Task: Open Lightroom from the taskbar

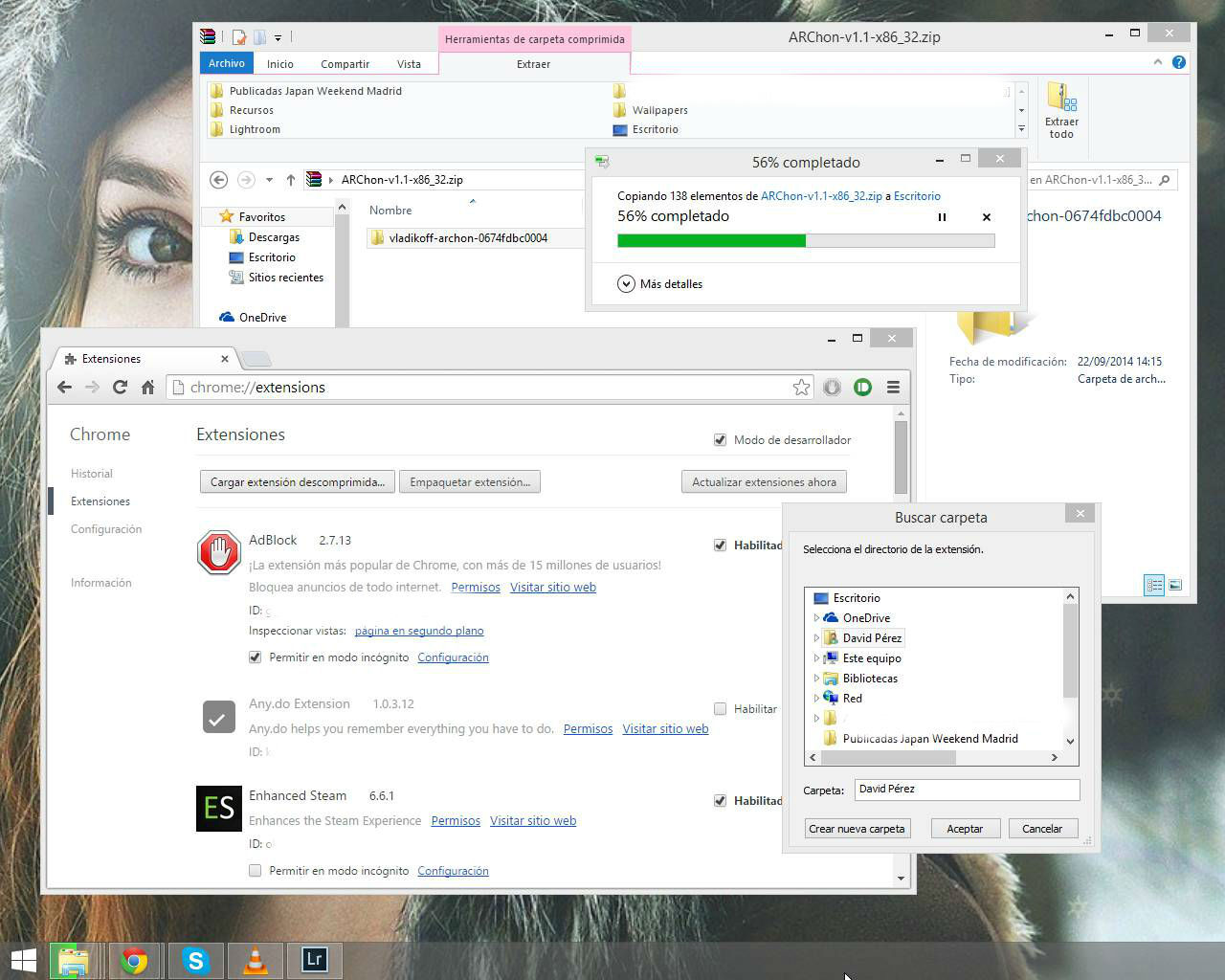Action: 314,960
